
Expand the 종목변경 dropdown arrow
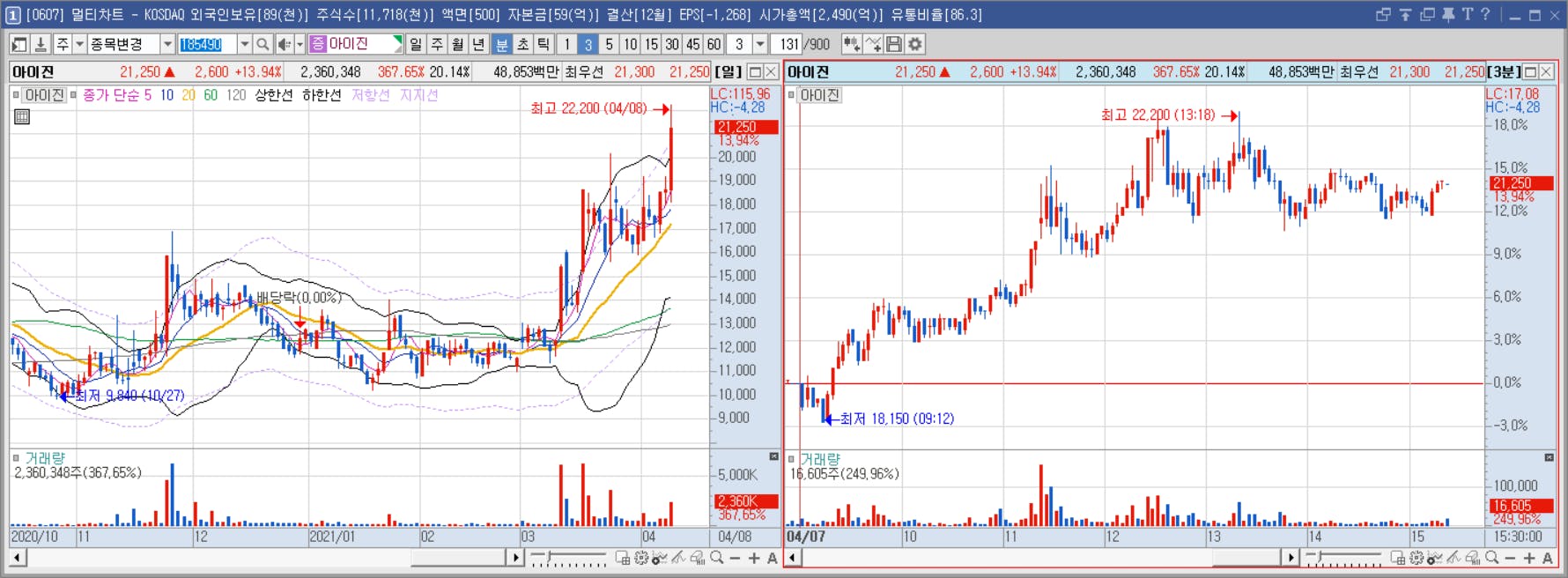167,44
